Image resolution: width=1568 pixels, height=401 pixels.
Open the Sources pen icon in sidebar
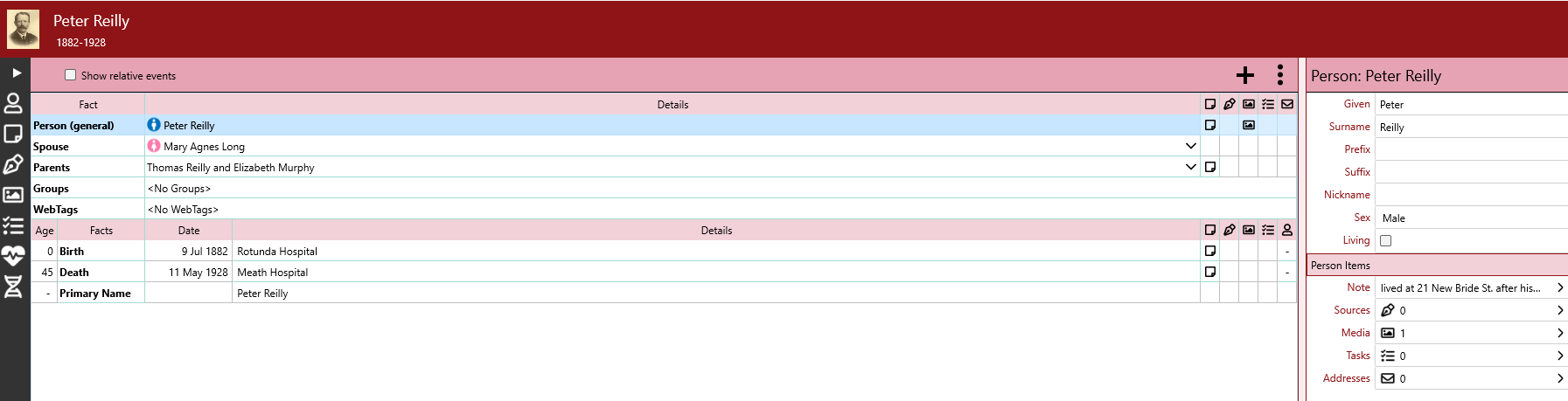pyautogui.click(x=13, y=164)
